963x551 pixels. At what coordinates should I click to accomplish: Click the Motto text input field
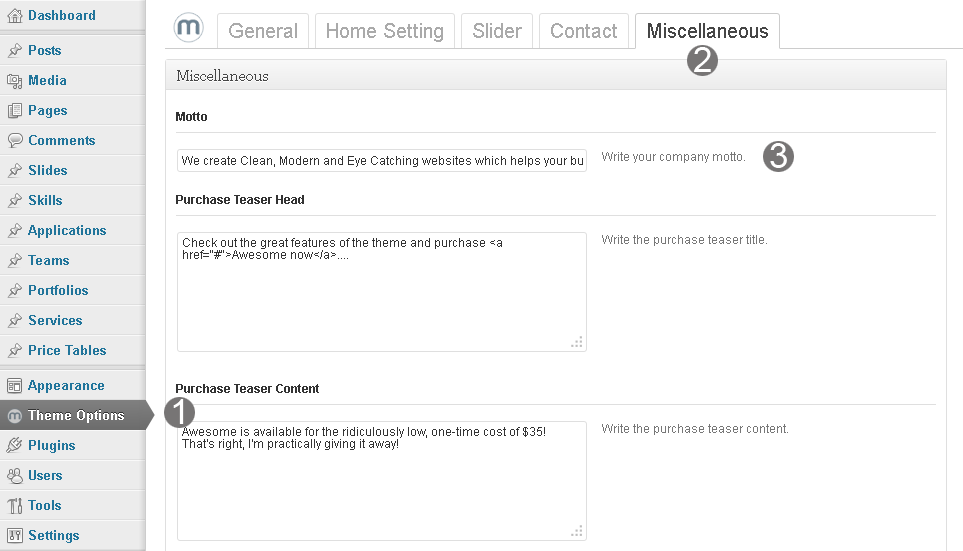pos(381,160)
